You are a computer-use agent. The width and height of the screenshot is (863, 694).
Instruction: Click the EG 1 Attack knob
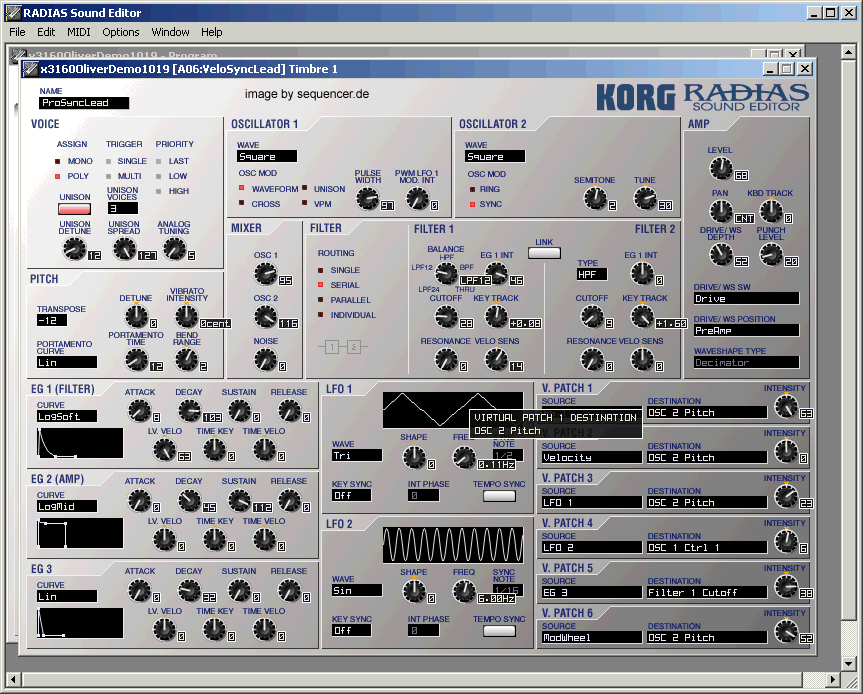coord(139,411)
